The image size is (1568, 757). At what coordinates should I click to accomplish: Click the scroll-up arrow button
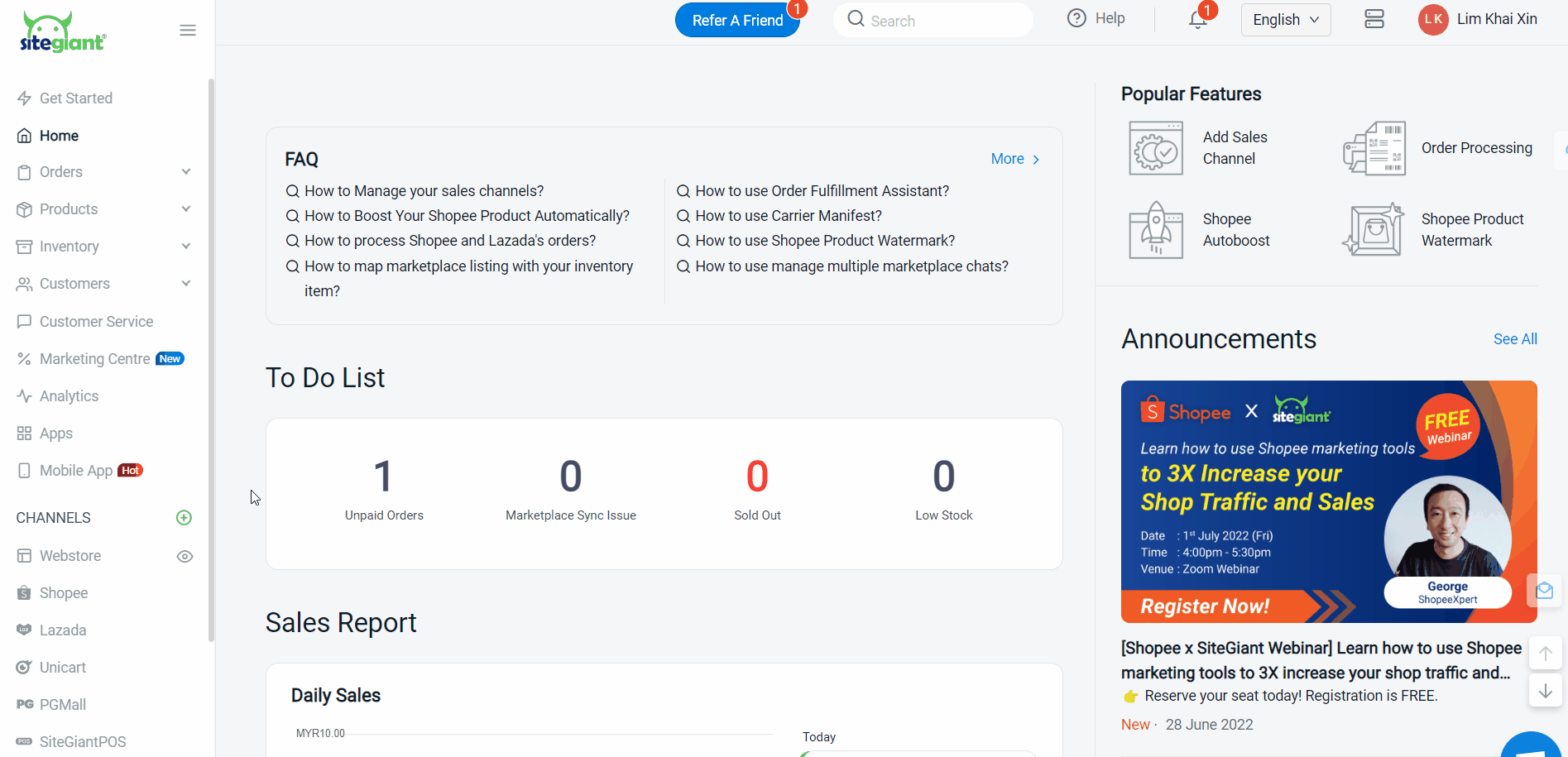1545,653
